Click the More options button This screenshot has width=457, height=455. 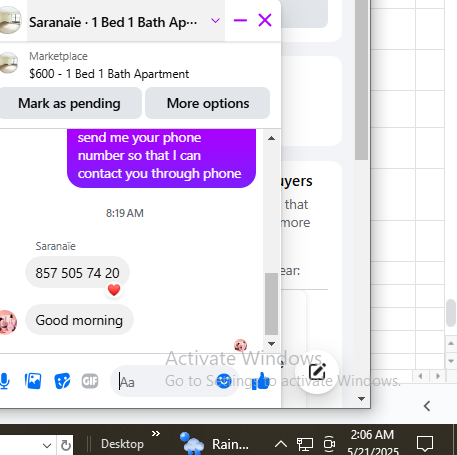tap(208, 103)
